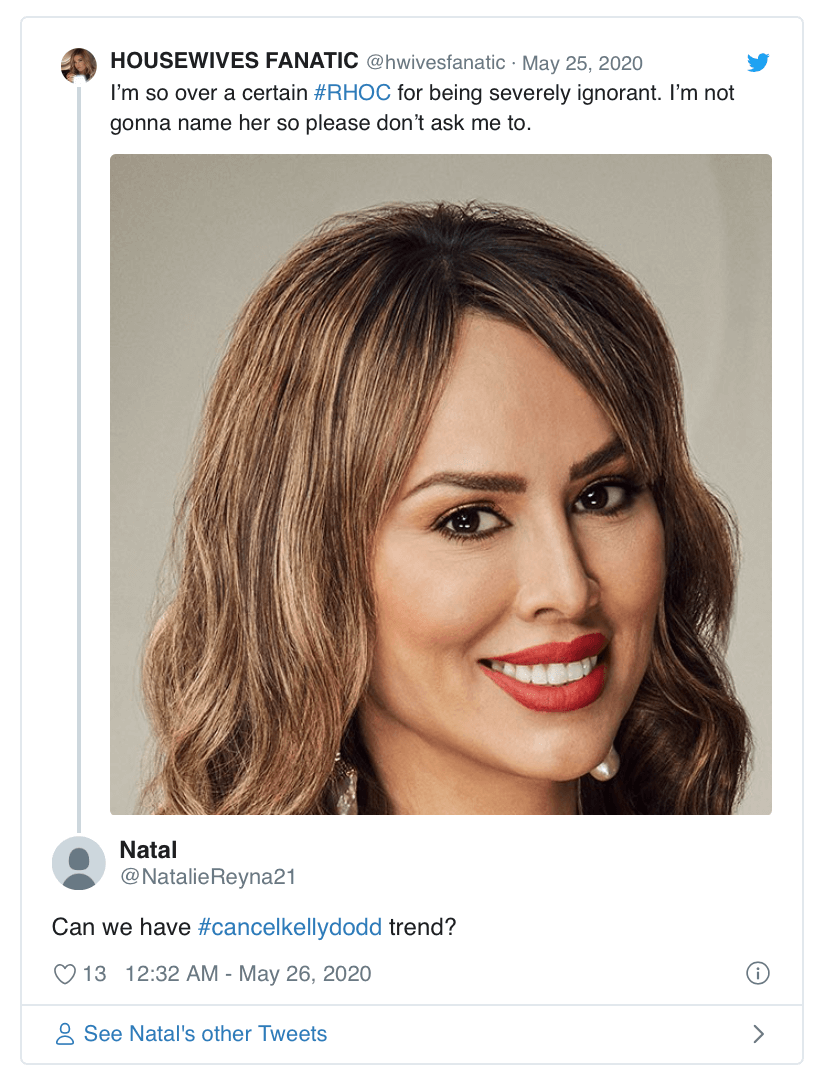
Task: Click the HOUSEWIVES FANATIC display name
Action: coord(234,62)
